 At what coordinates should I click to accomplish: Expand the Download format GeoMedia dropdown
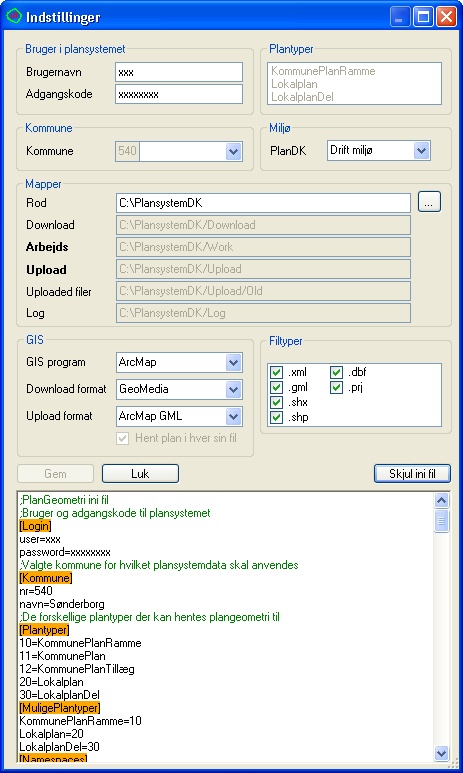(x=234, y=390)
